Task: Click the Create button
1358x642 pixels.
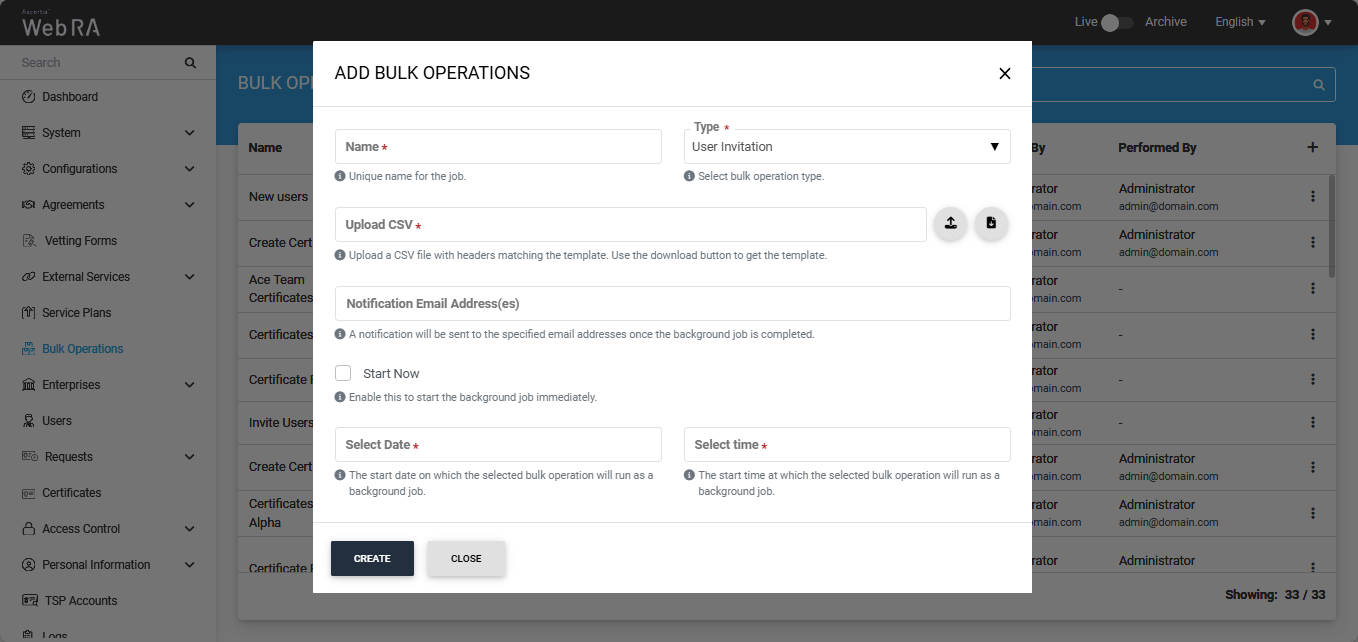Action: tap(372, 559)
